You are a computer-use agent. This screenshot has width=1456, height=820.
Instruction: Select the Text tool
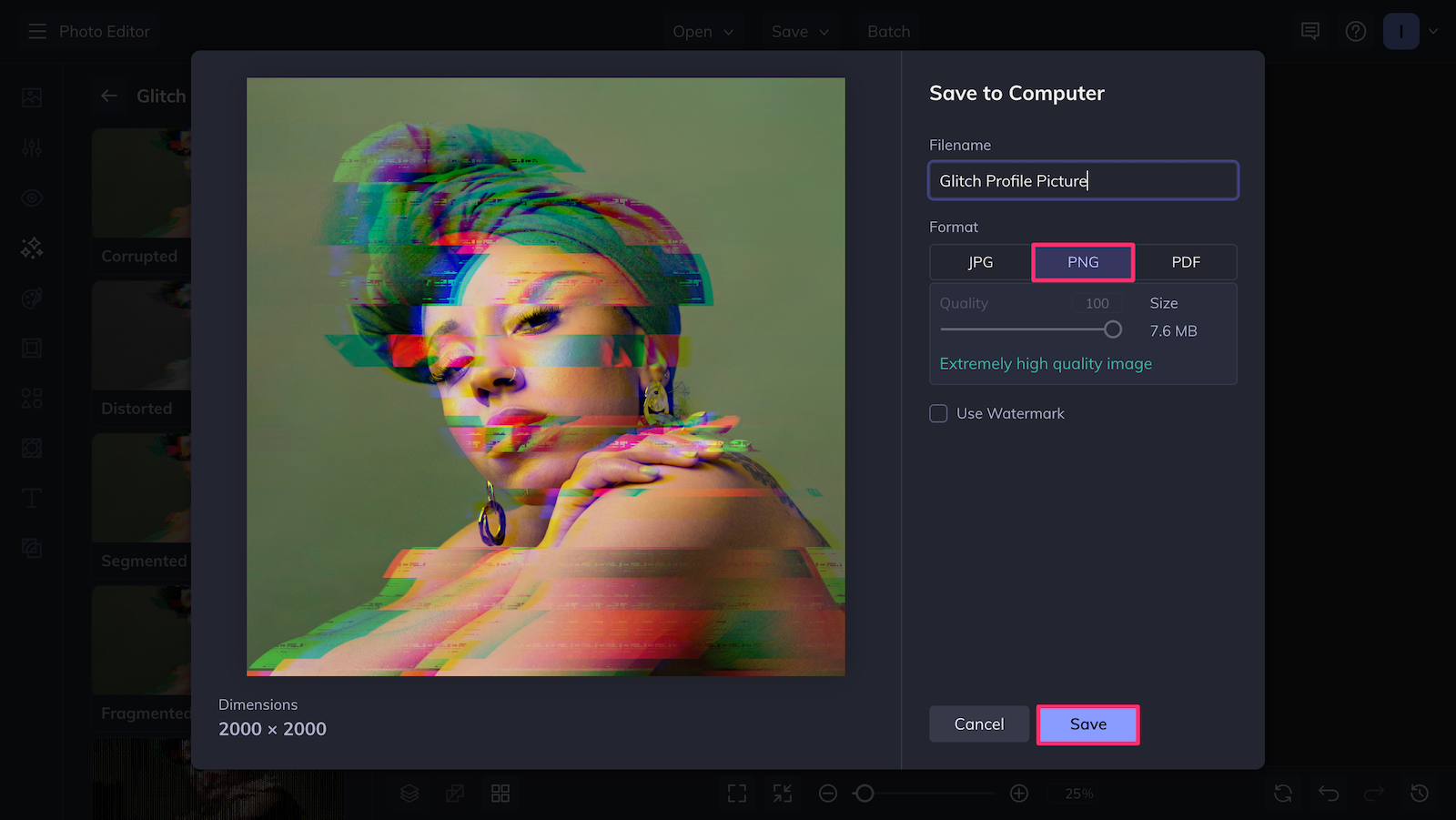[x=32, y=498]
